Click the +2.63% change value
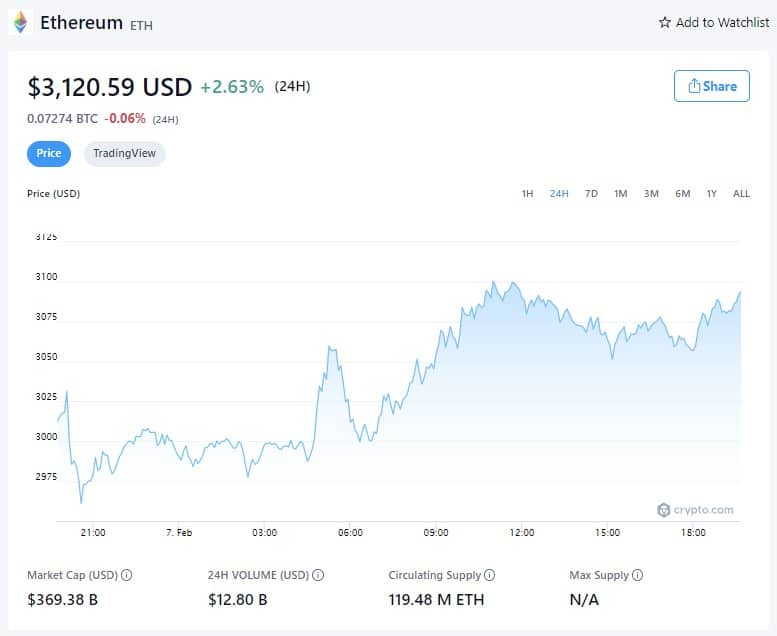The image size is (777, 636). (x=232, y=87)
